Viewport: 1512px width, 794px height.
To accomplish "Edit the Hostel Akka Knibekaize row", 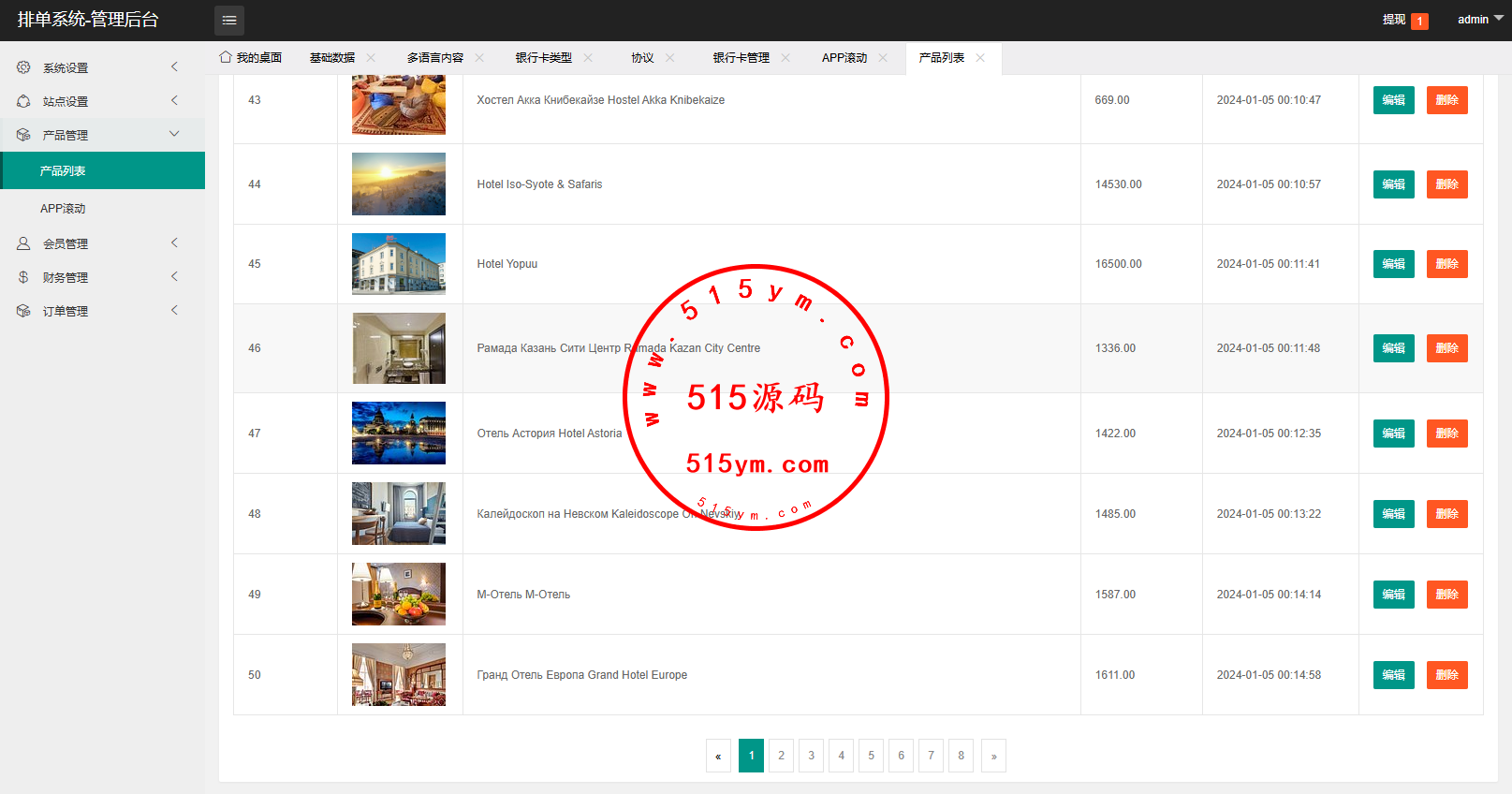I will (1393, 100).
